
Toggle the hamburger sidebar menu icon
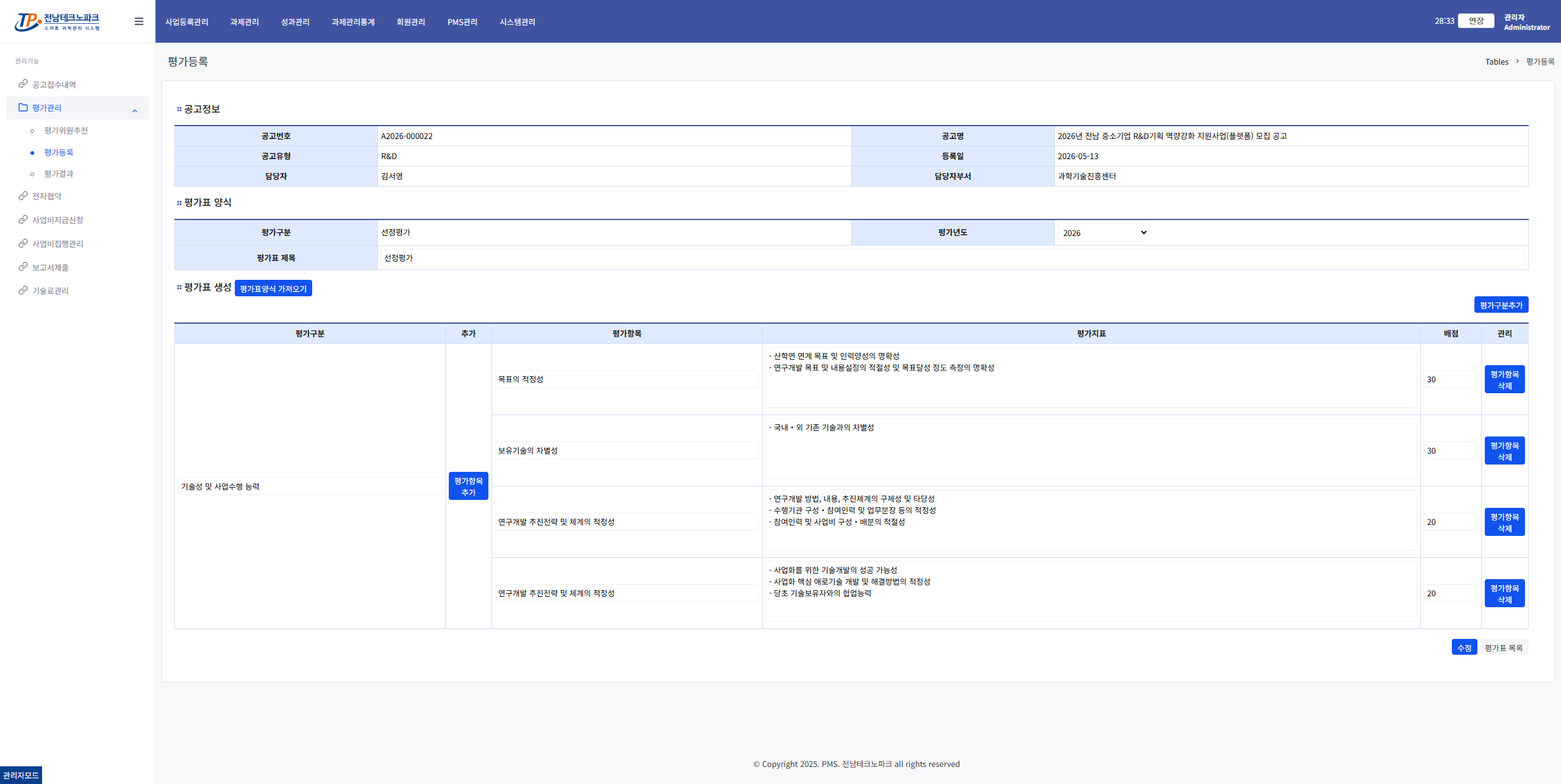(139, 21)
